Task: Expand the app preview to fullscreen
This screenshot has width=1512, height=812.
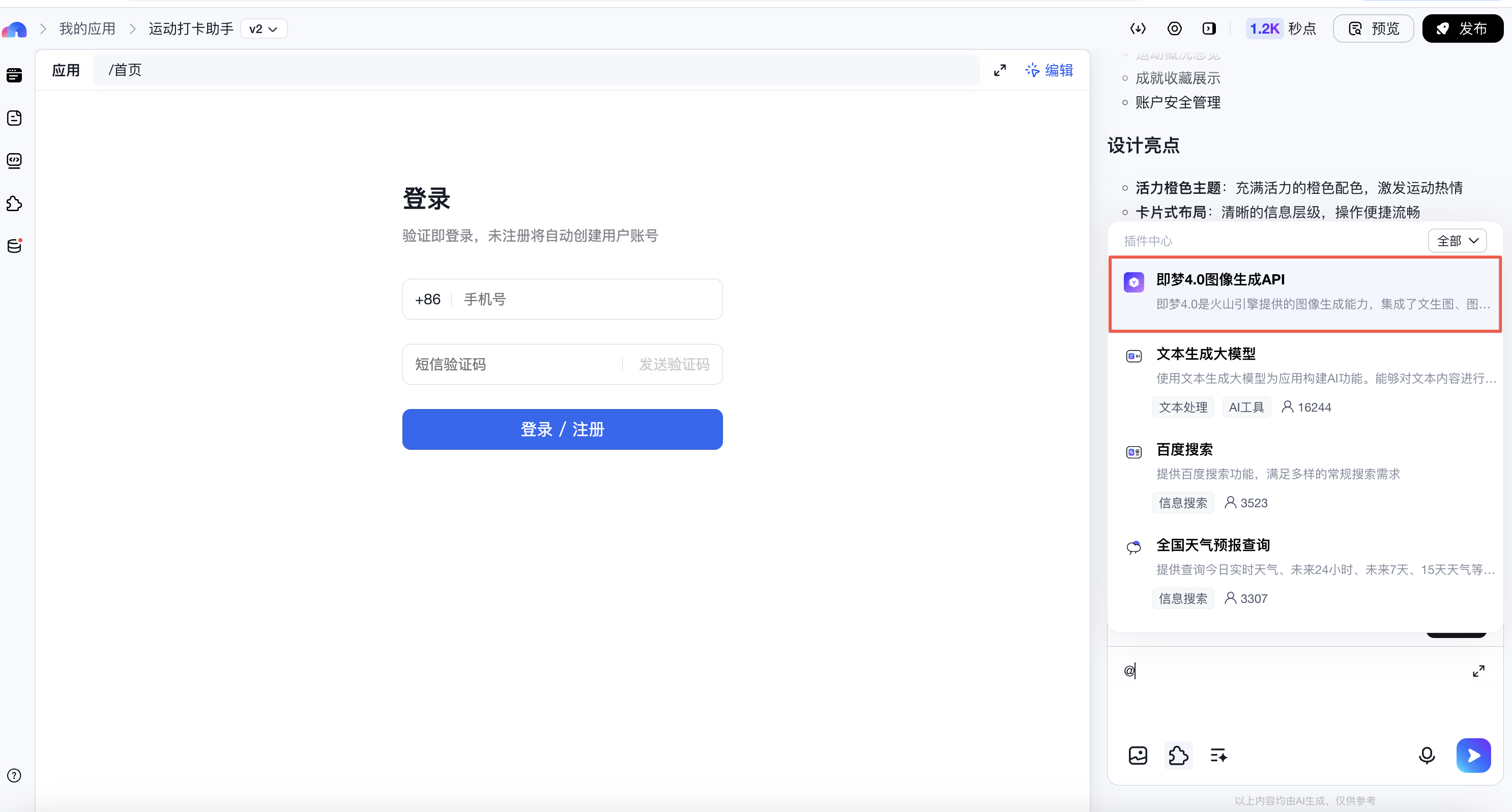Action: [x=1000, y=70]
